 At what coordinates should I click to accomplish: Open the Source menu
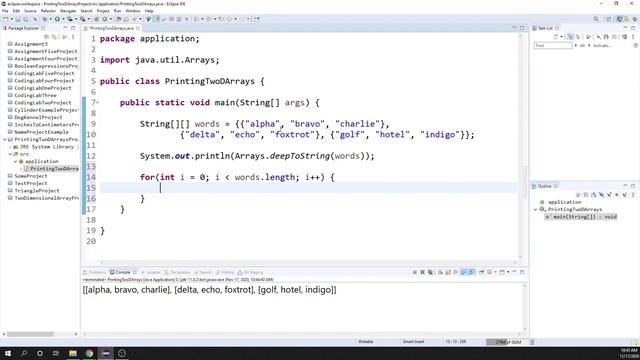point(30,11)
